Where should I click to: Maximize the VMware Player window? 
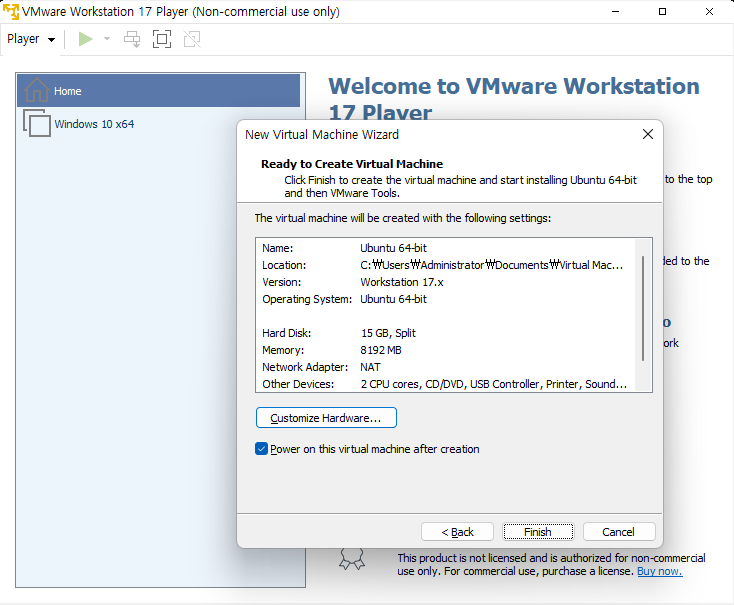coord(662,12)
